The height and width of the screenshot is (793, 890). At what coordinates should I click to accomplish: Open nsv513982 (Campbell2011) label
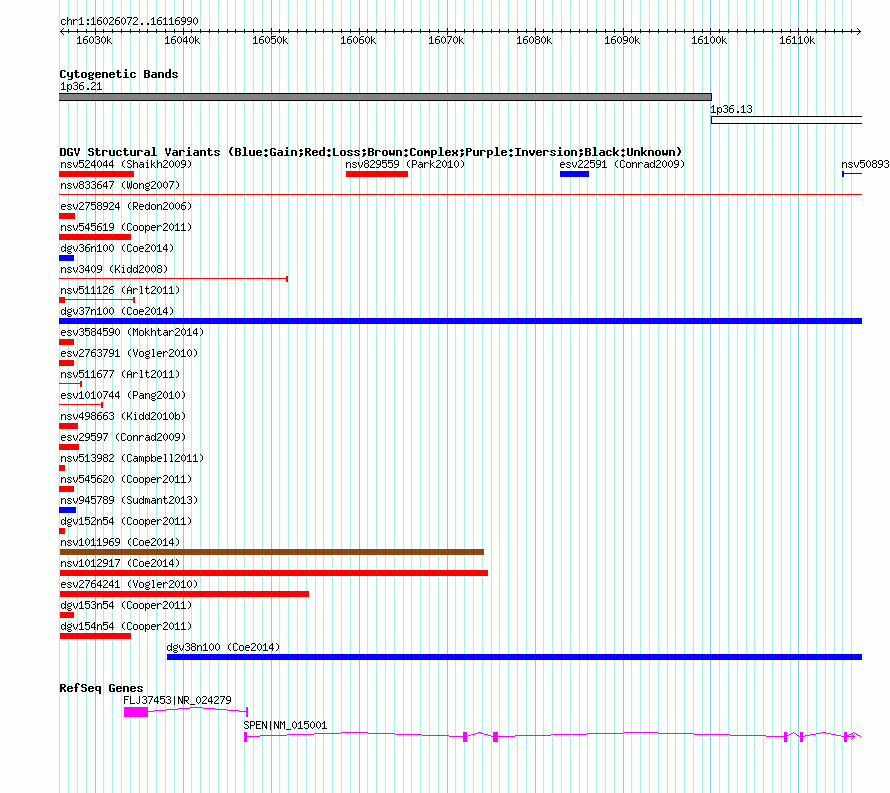click(132, 458)
